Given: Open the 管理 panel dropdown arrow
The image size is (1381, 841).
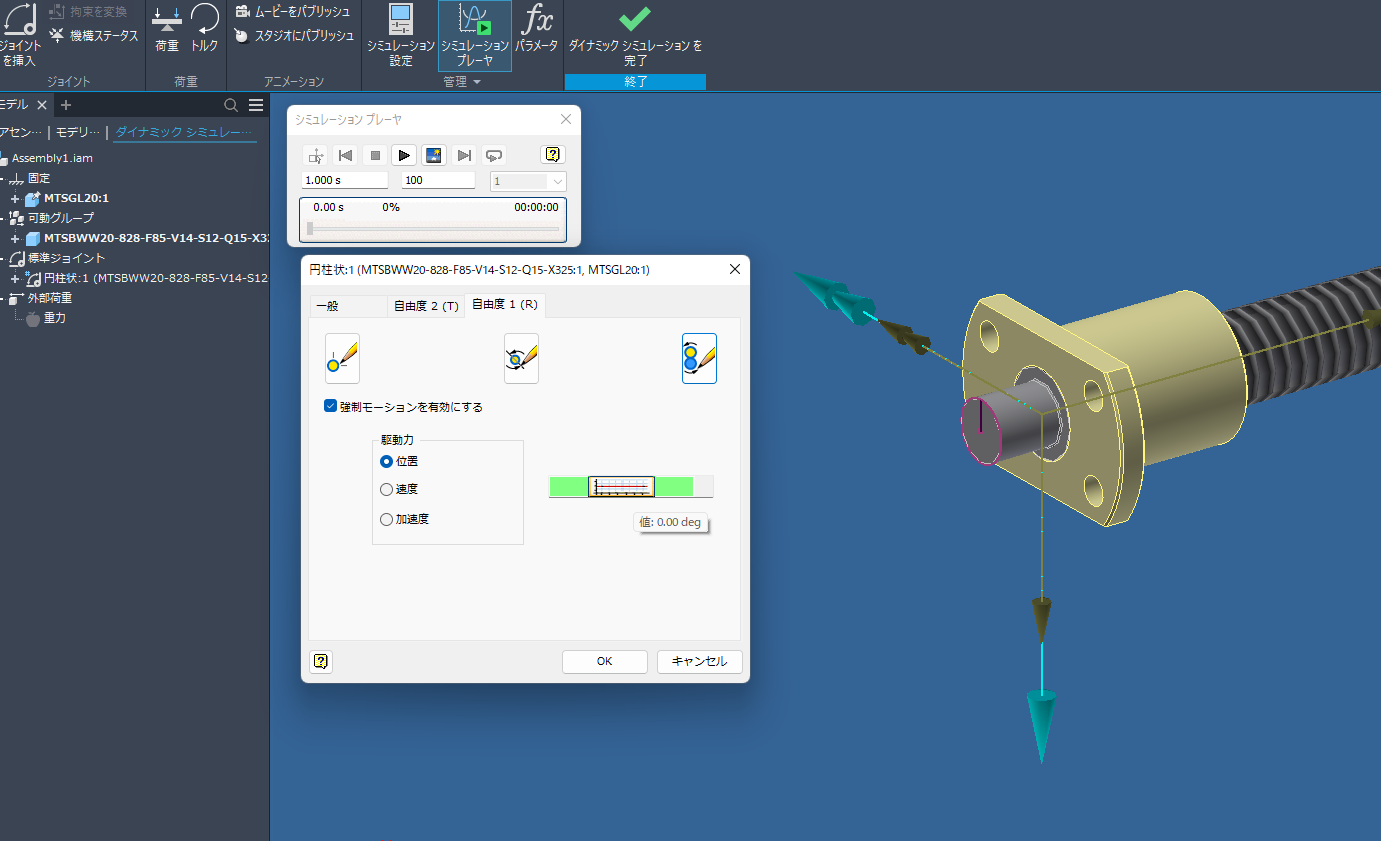Looking at the screenshot, I should (477, 82).
